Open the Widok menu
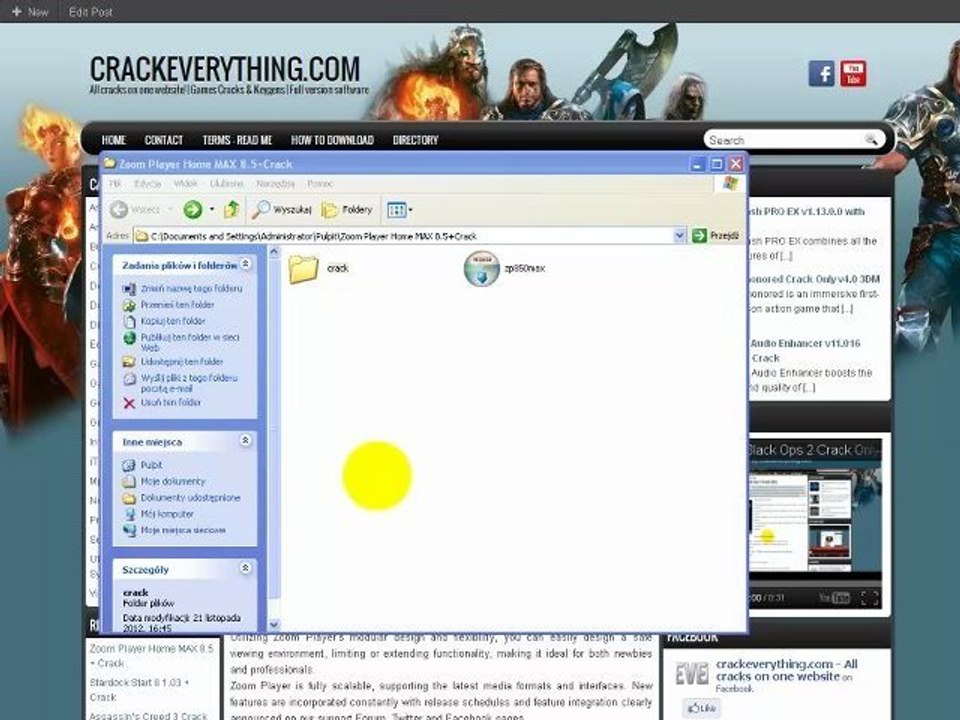 (x=186, y=184)
